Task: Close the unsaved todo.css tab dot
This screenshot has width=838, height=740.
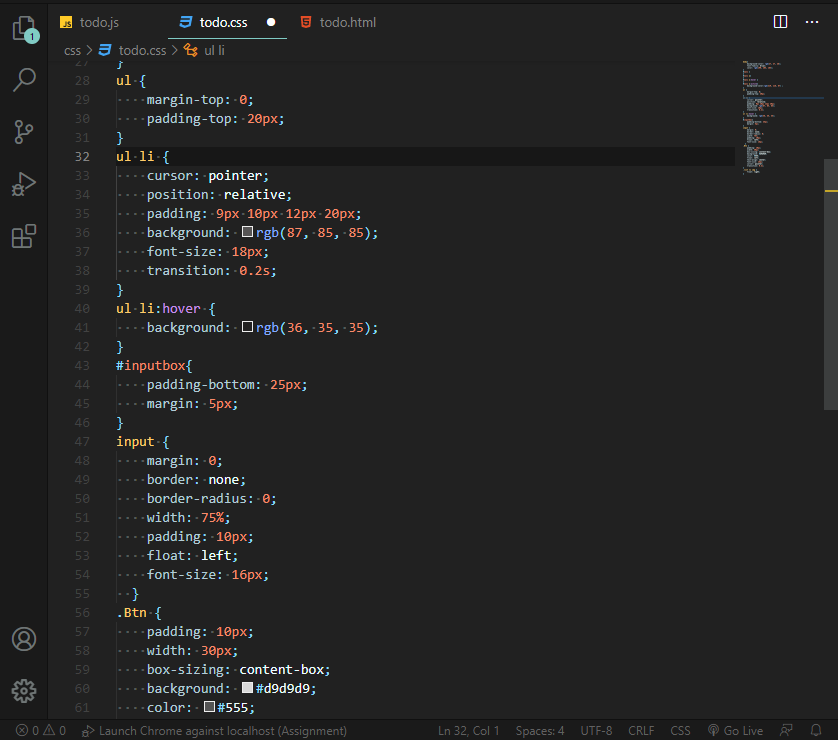Action: pos(271,22)
